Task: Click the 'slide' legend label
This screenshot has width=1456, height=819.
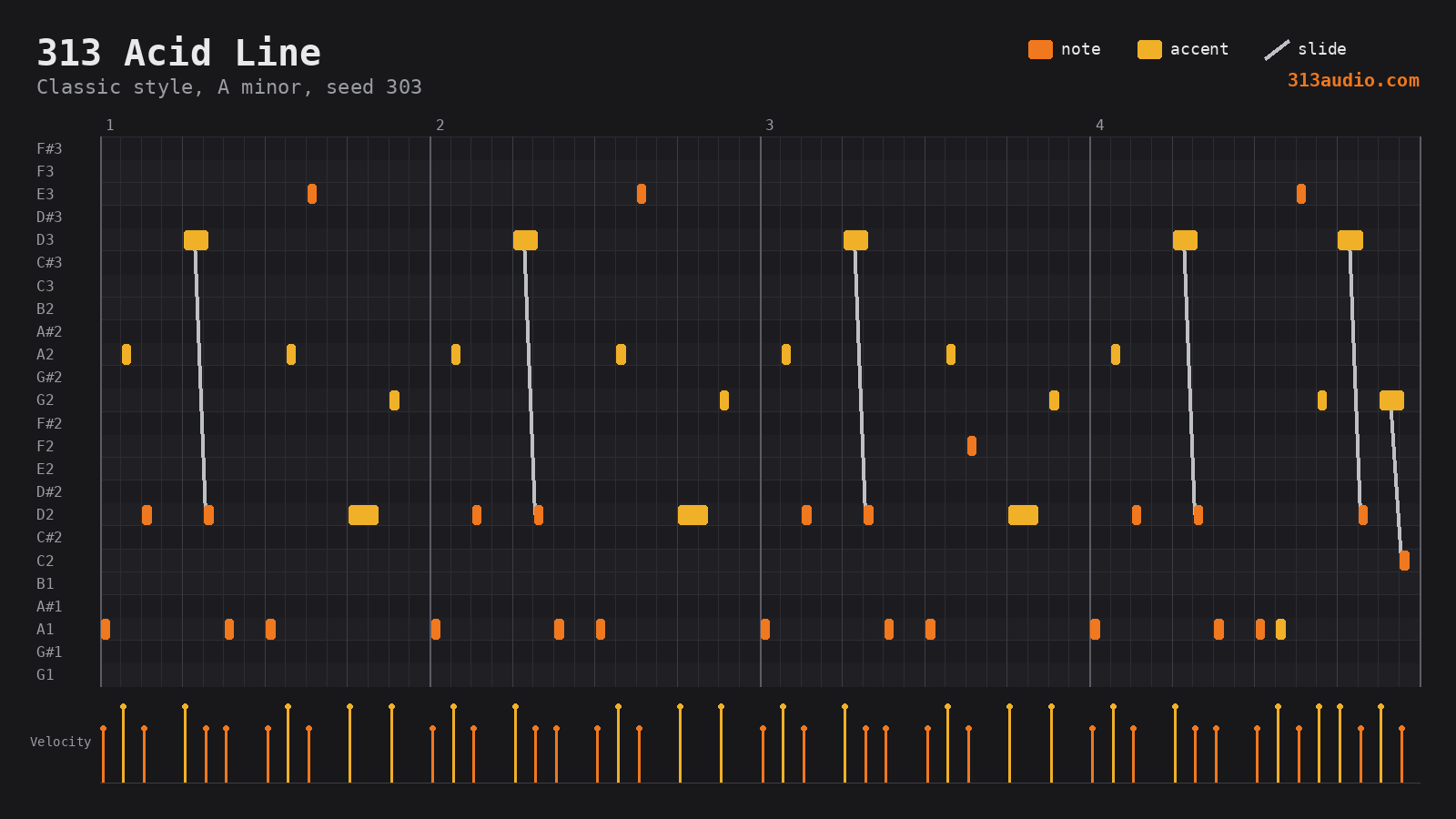Action: (x=1322, y=49)
